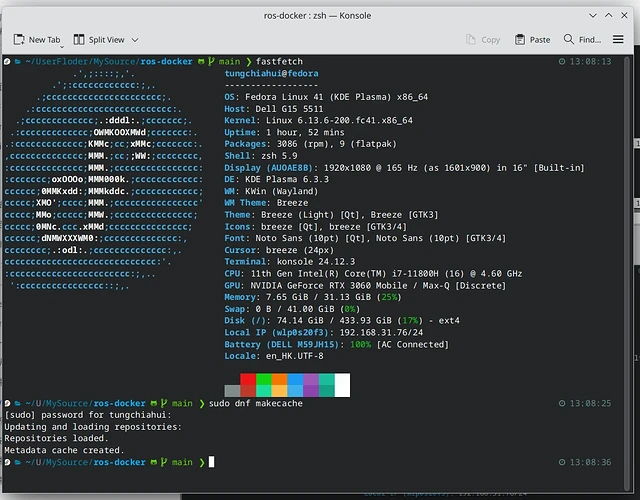Click the New Tab icon

(x=19, y=40)
